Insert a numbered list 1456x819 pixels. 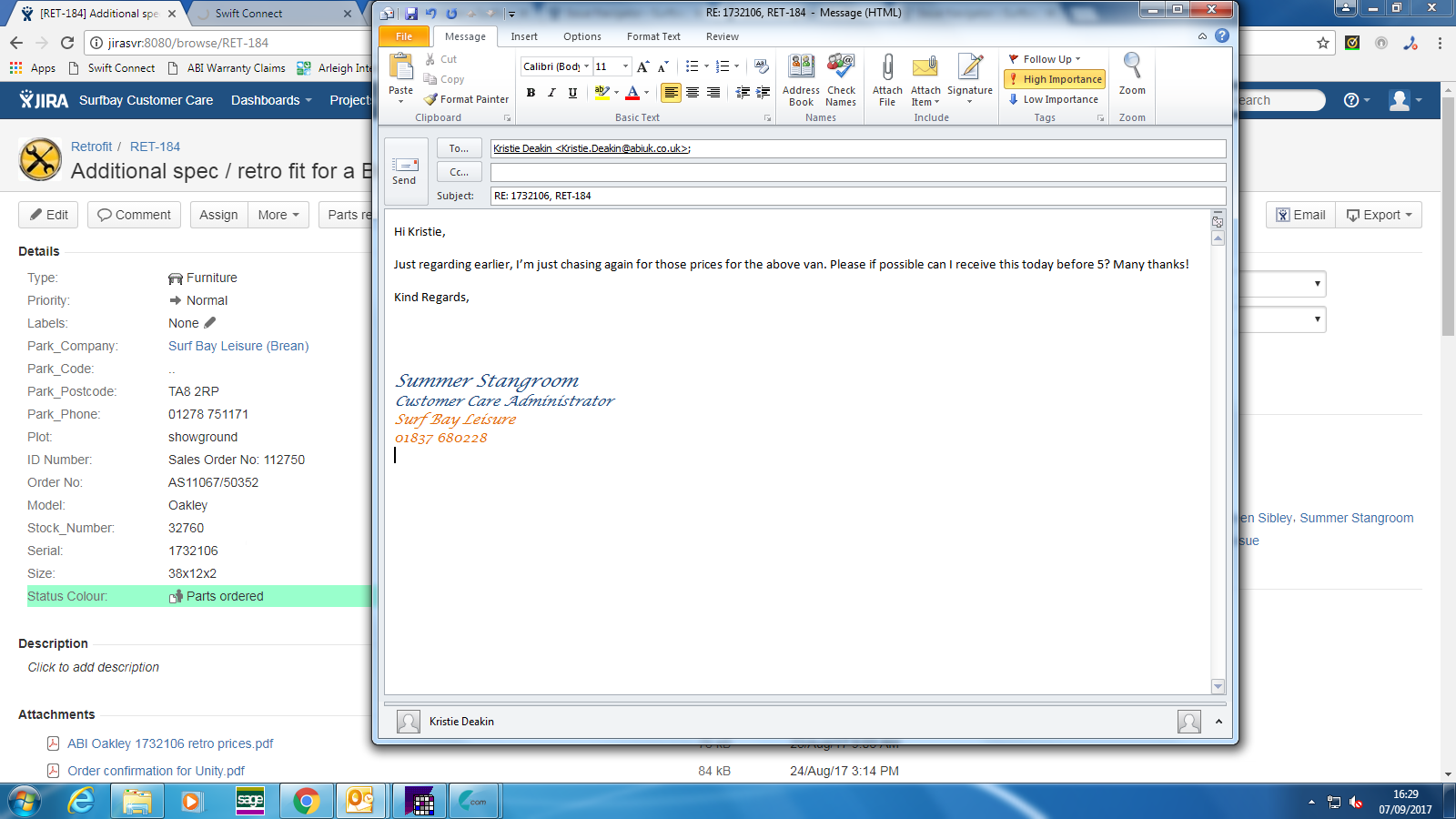point(723,66)
